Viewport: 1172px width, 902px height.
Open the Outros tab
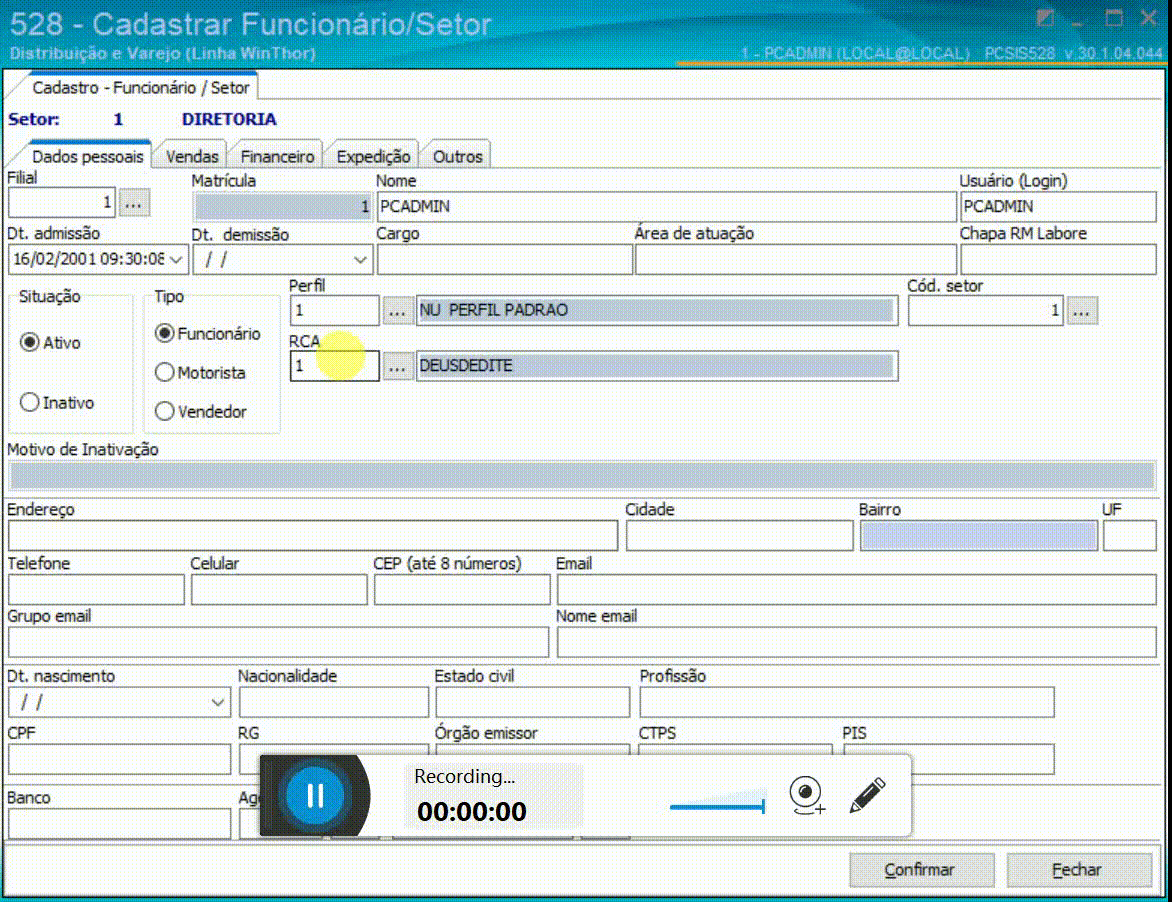pos(457,156)
